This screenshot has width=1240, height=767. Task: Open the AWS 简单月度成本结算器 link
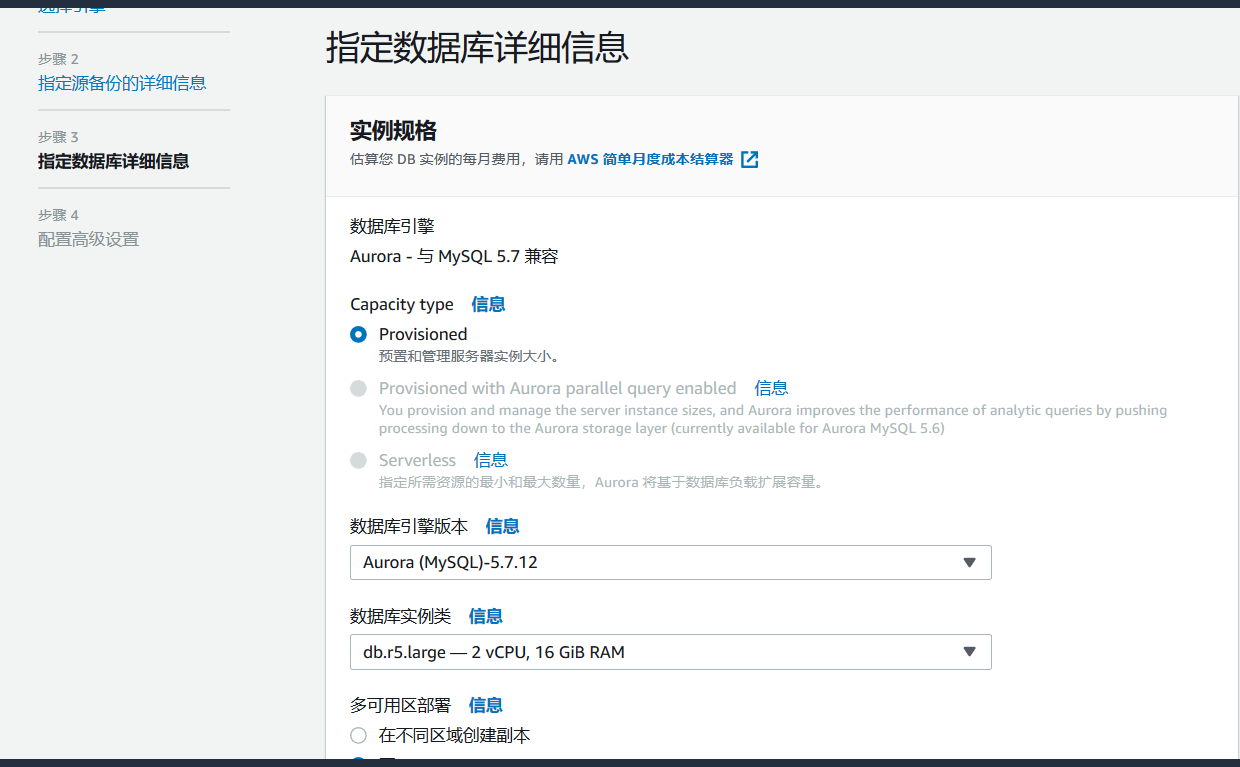click(650, 159)
